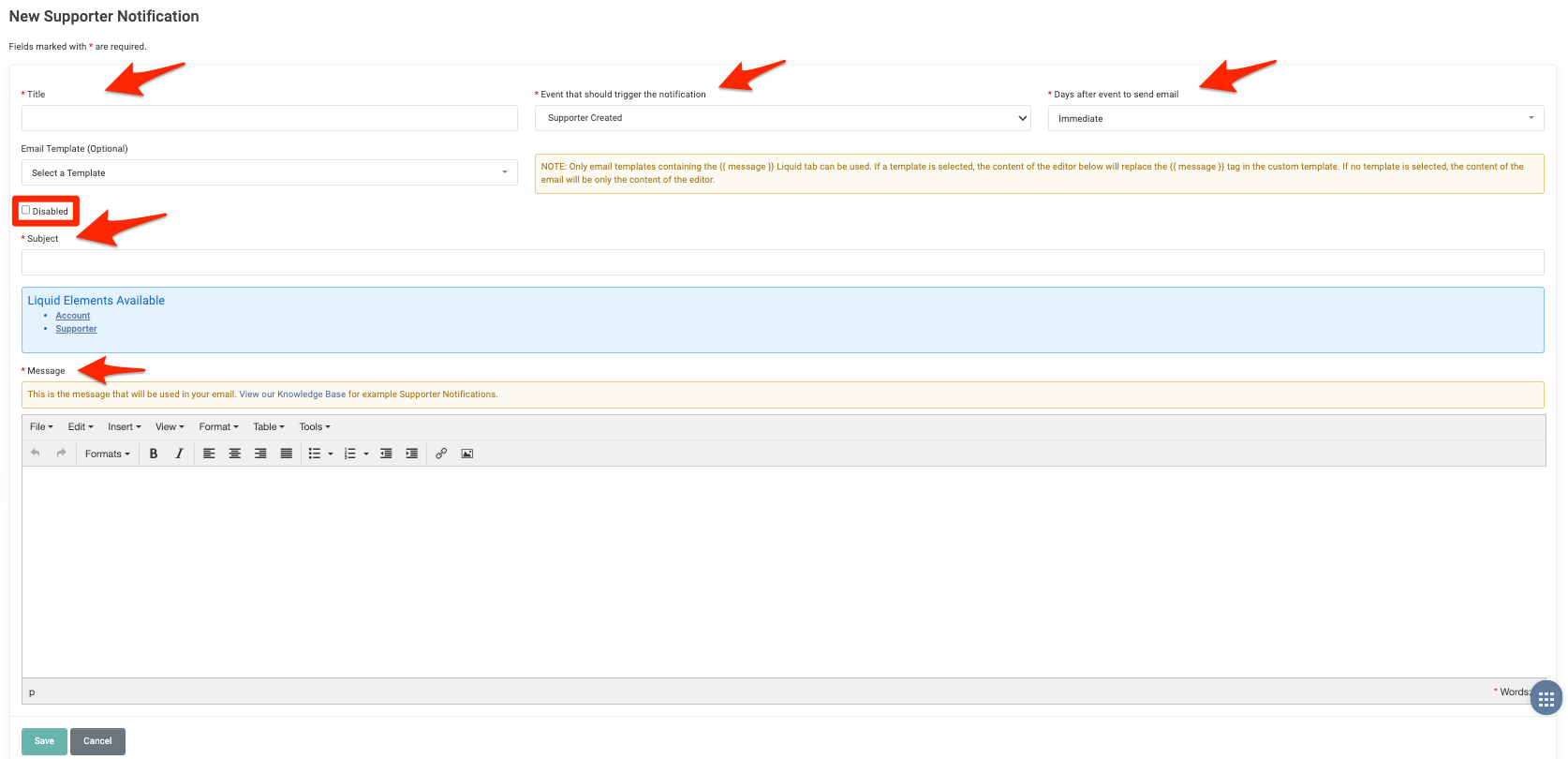
Task: Open the File menu in editor
Action: click(x=41, y=426)
